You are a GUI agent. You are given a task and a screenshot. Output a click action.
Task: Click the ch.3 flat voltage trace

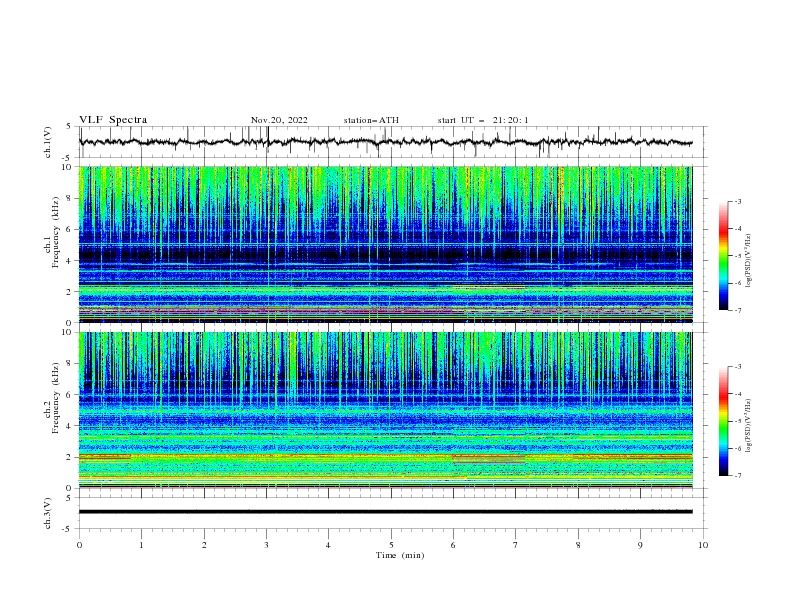coord(385,512)
